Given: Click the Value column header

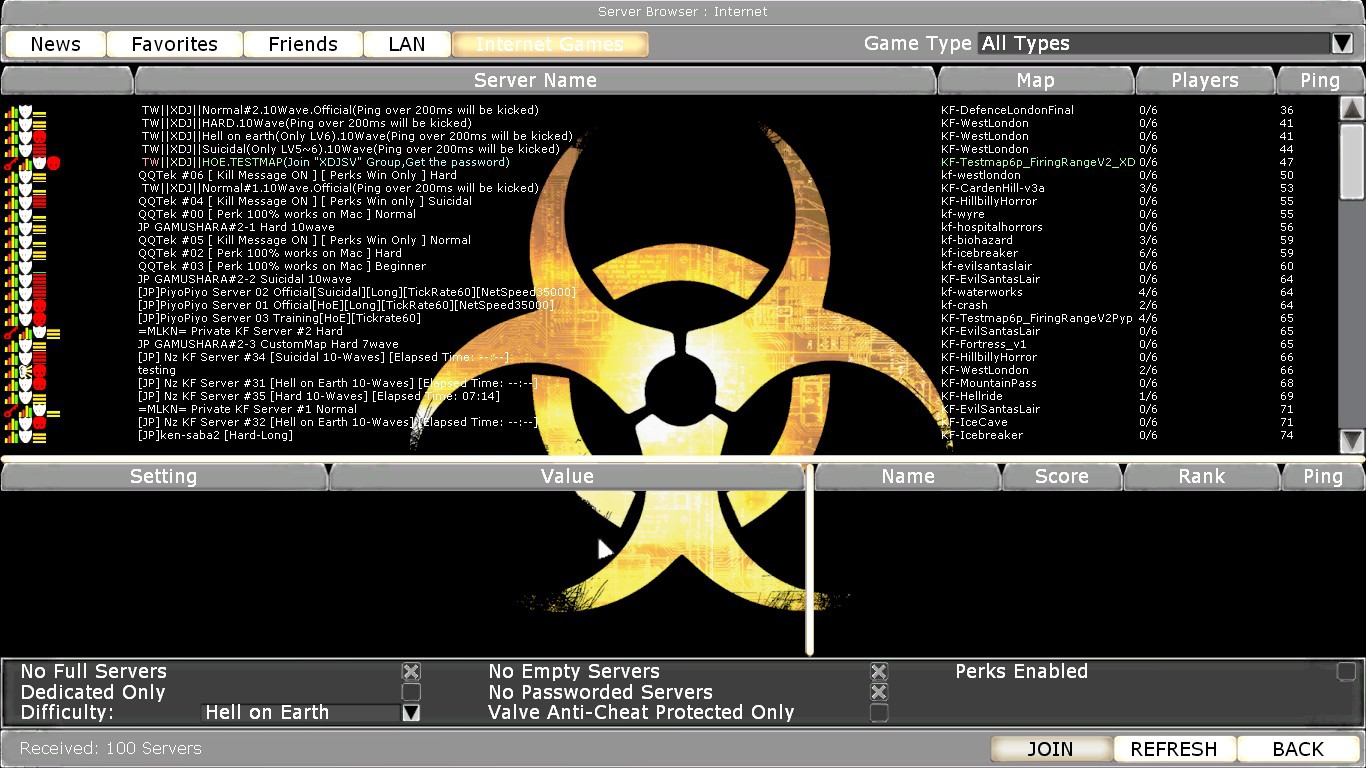Looking at the screenshot, I should click(567, 477).
